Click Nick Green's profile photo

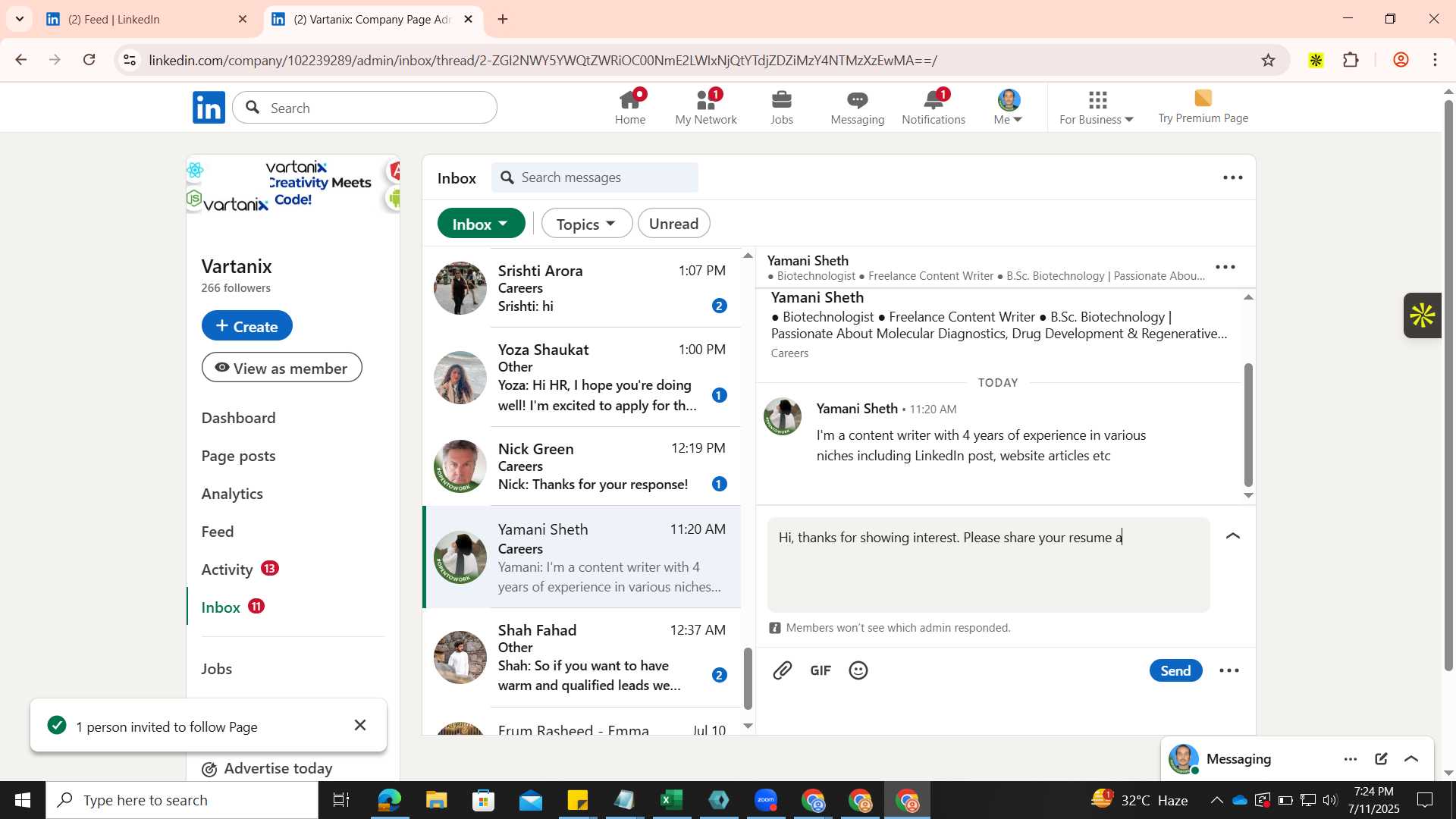[x=460, y=466]
